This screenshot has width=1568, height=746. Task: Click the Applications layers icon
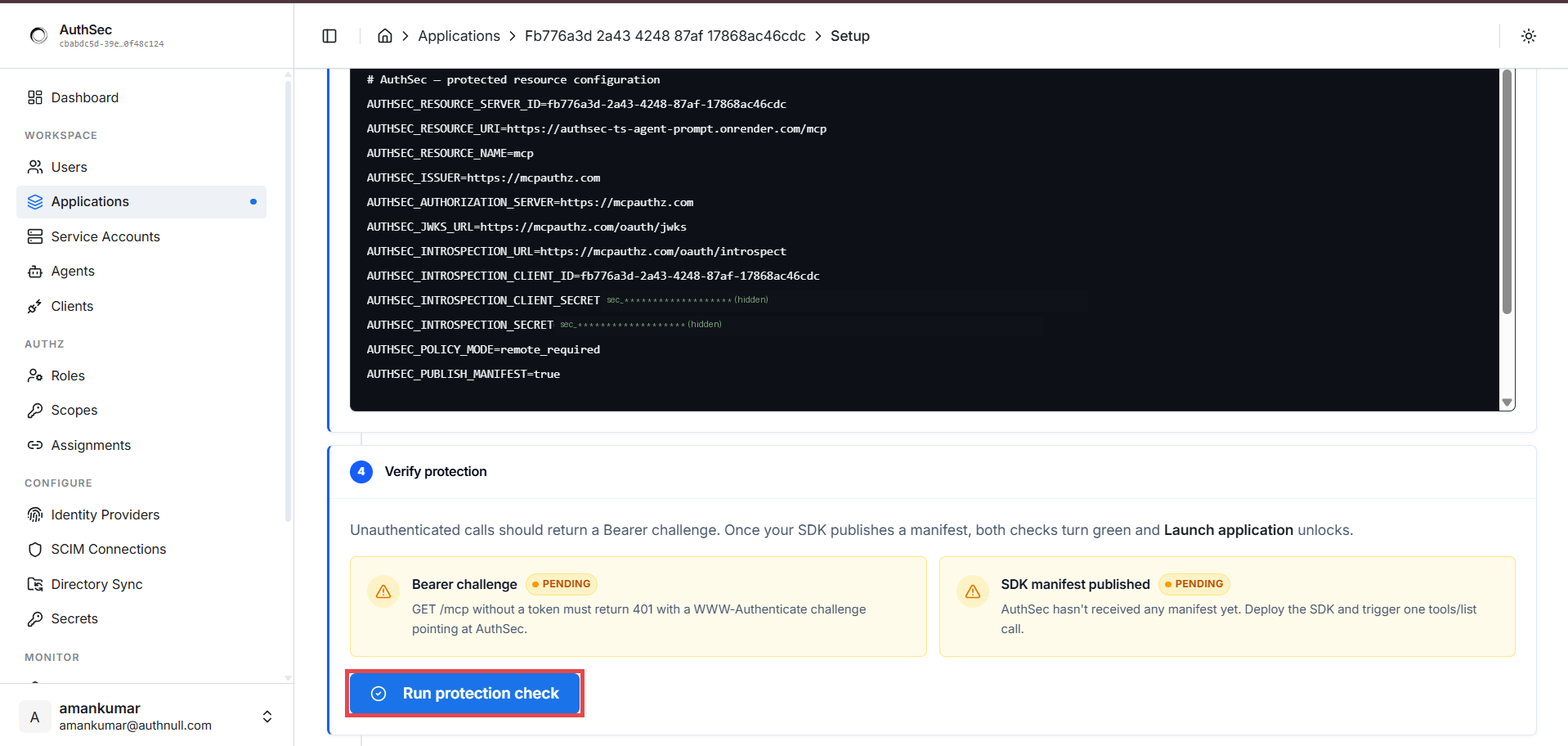tap(35, 202)
